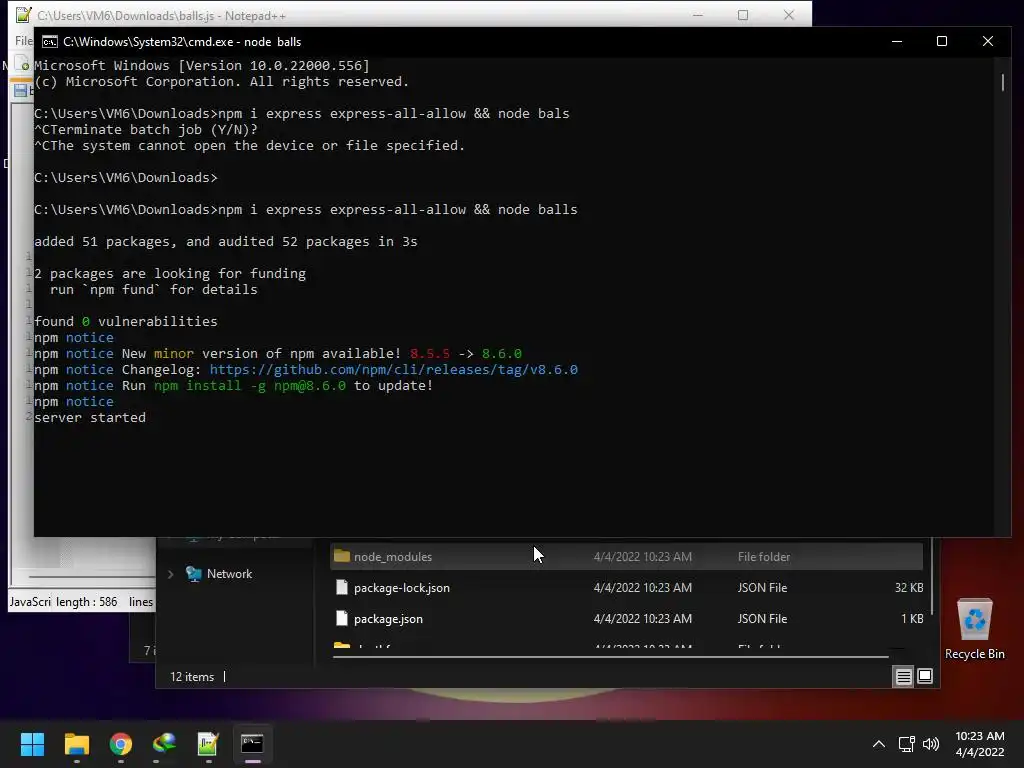
Task: Maximize the Notepad++ window
Action: point(743,15)
